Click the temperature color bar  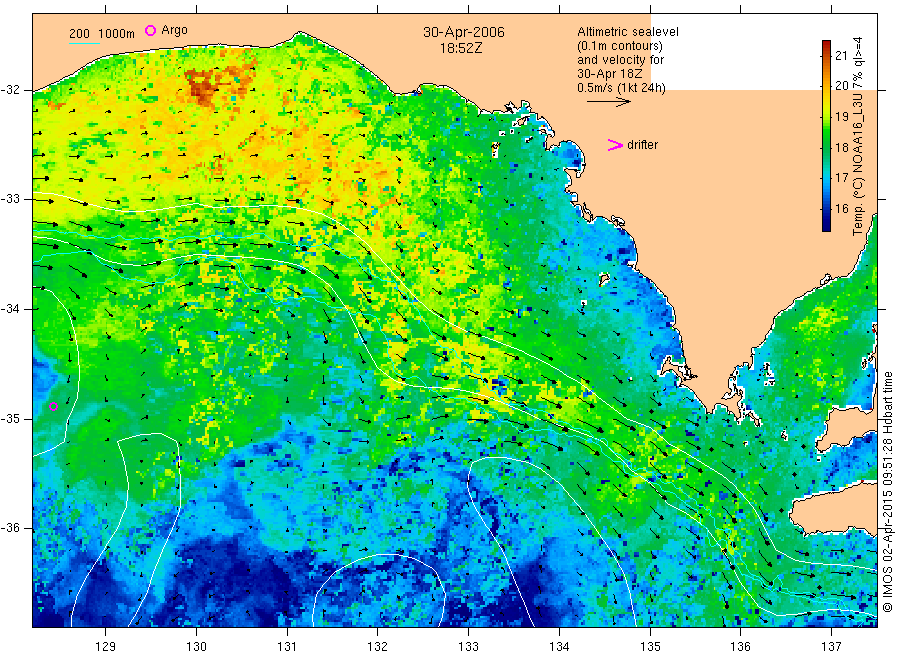point(826,135)
